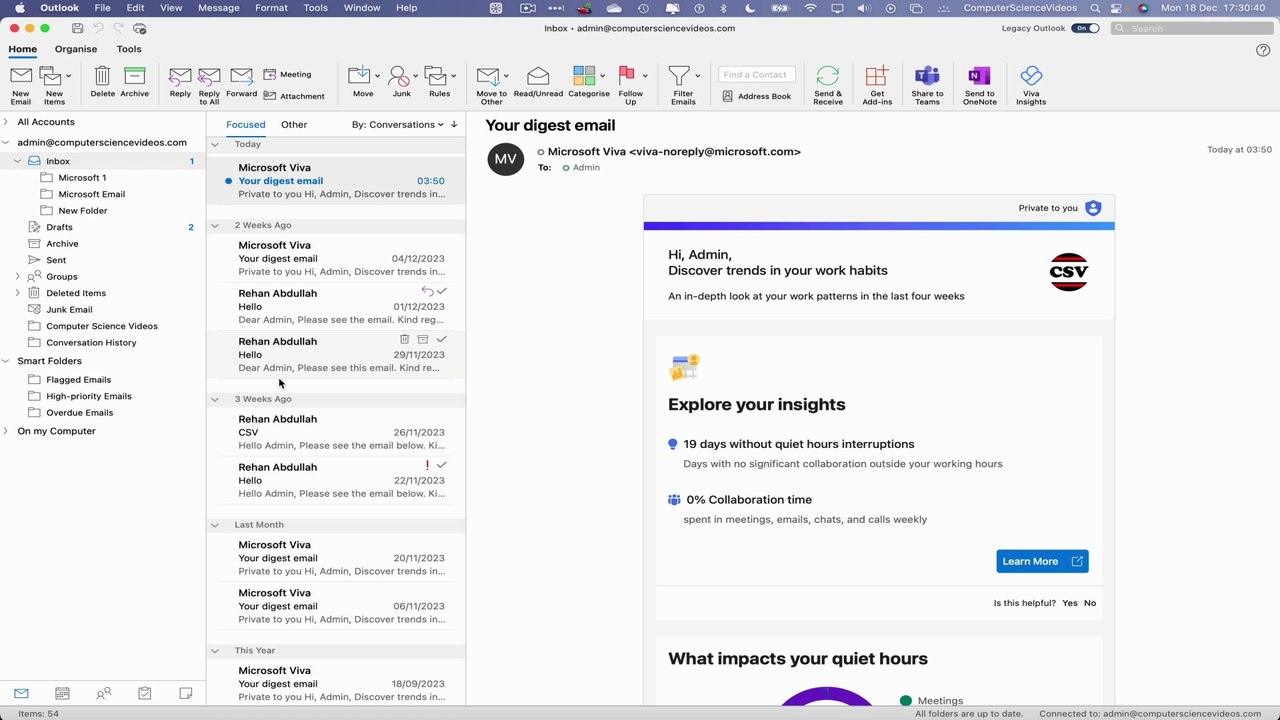Open the Filter Emails dropdown
1280x720 pixels.
click(697, 76)
